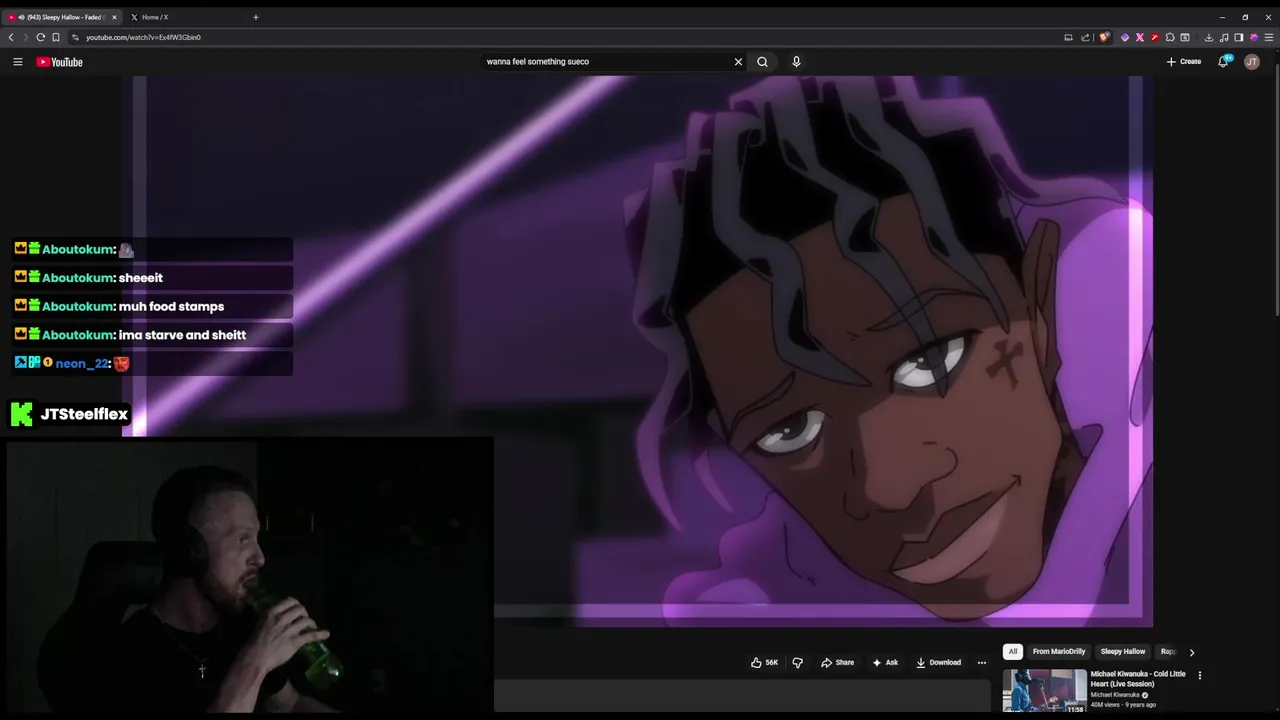
Task: Select the Sleepy Hallow - Faded tab
Action: click(60, 17)
